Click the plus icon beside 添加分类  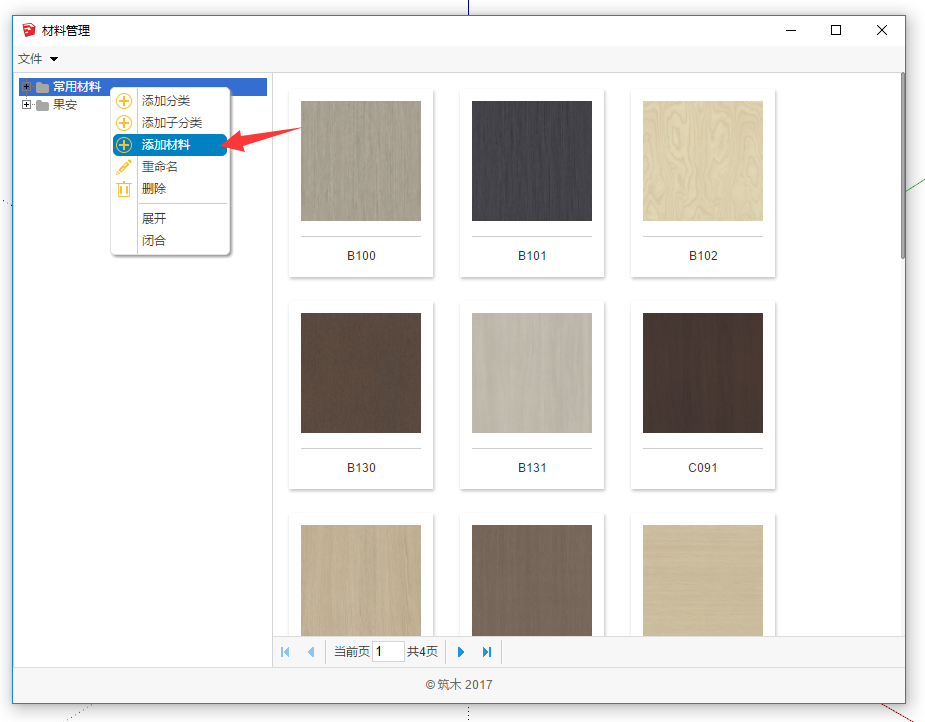tap(124, 101)
